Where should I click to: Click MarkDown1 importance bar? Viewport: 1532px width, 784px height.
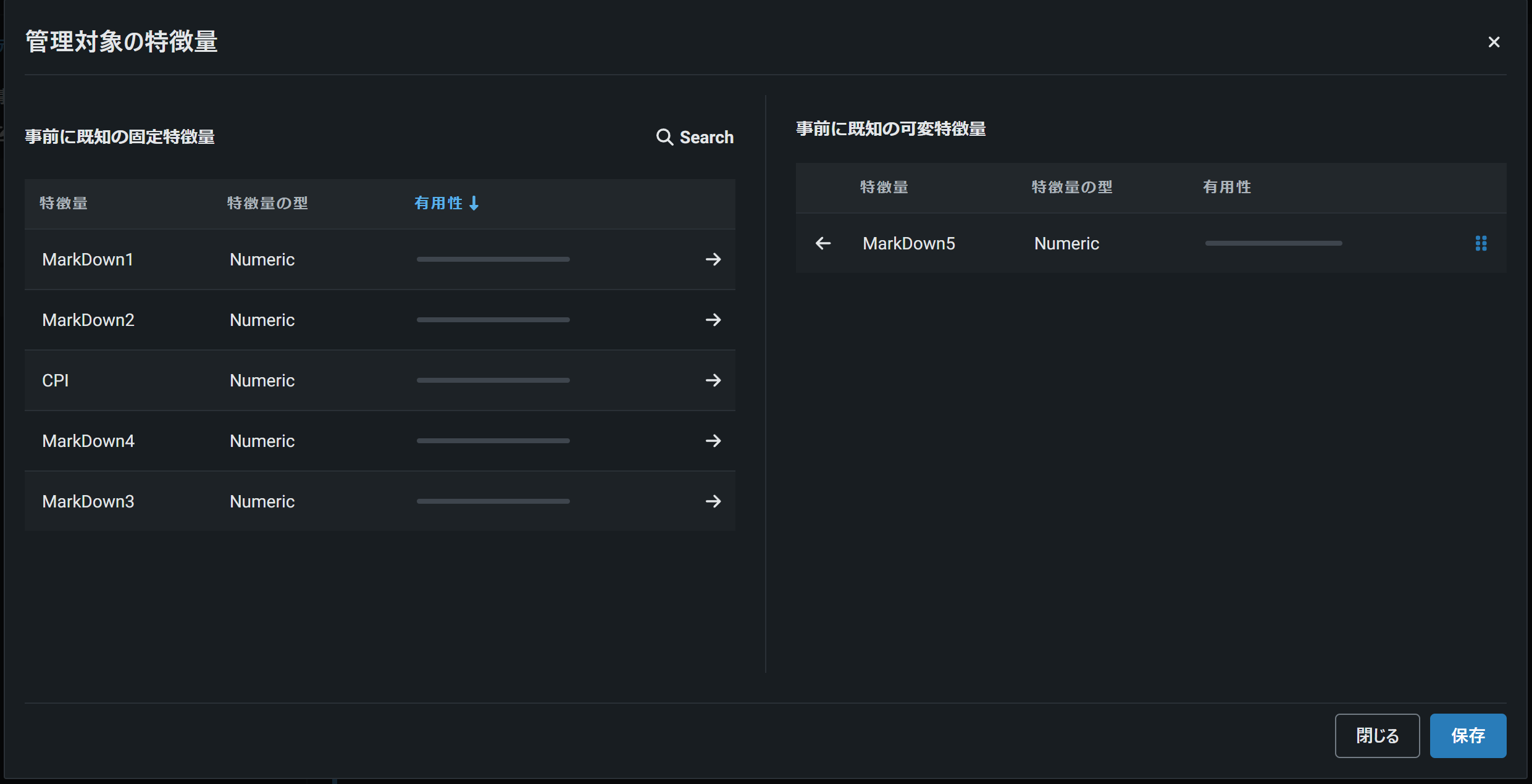coord(493,259)
